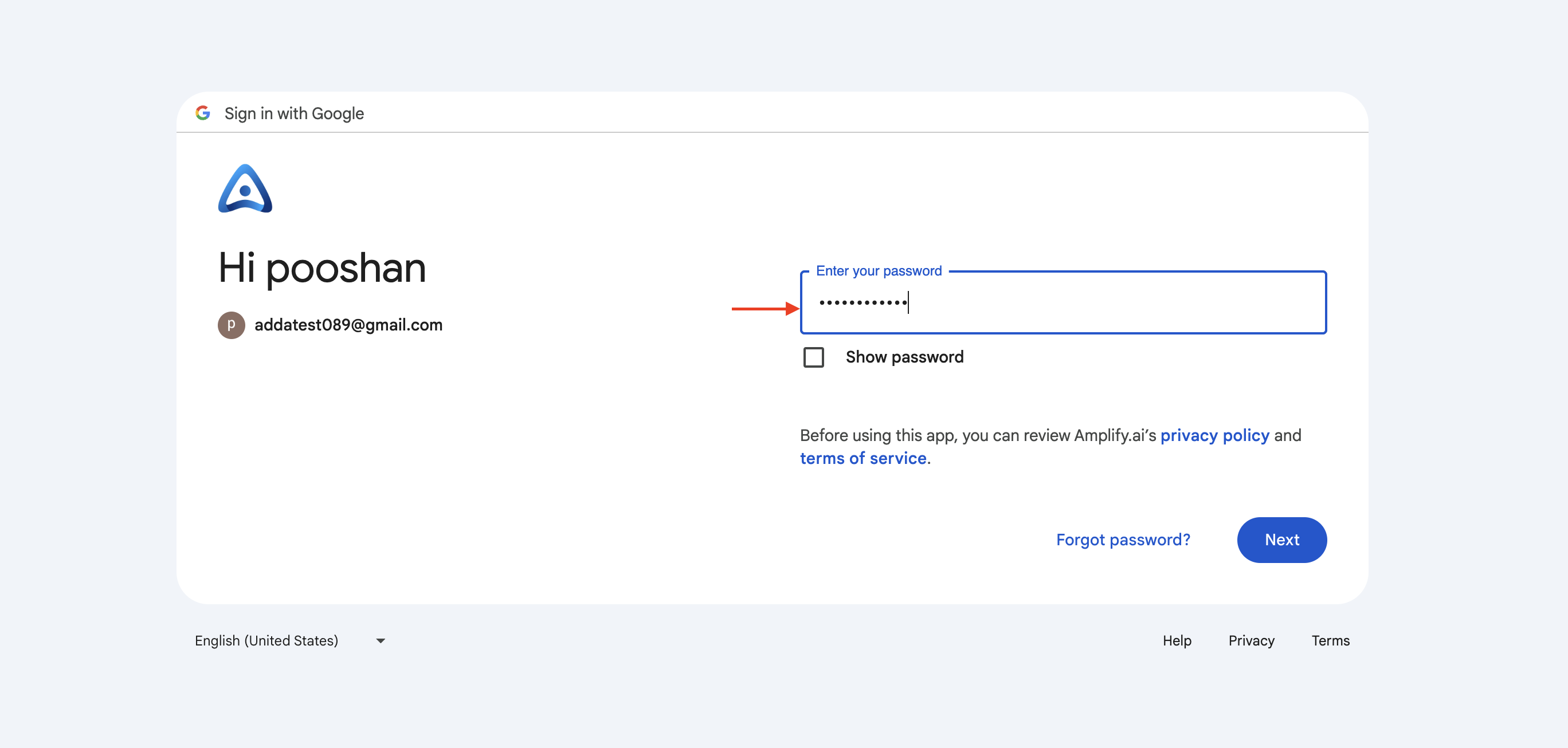Open the terms of service link

tap(863, 458)
